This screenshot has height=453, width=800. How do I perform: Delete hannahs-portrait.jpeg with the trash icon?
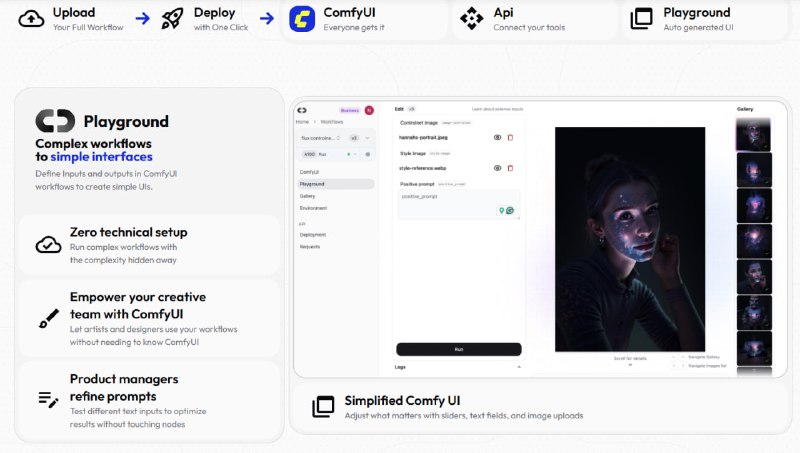(x=510, y=137)
